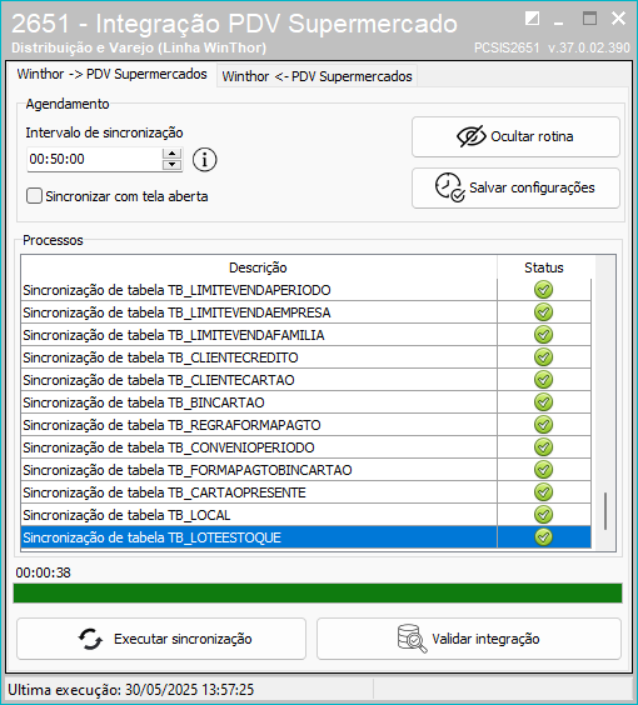Switch to Winthor <- PDV Supermercados tab
Viewport: 638px width, 705px height.
tap(317, 76)
